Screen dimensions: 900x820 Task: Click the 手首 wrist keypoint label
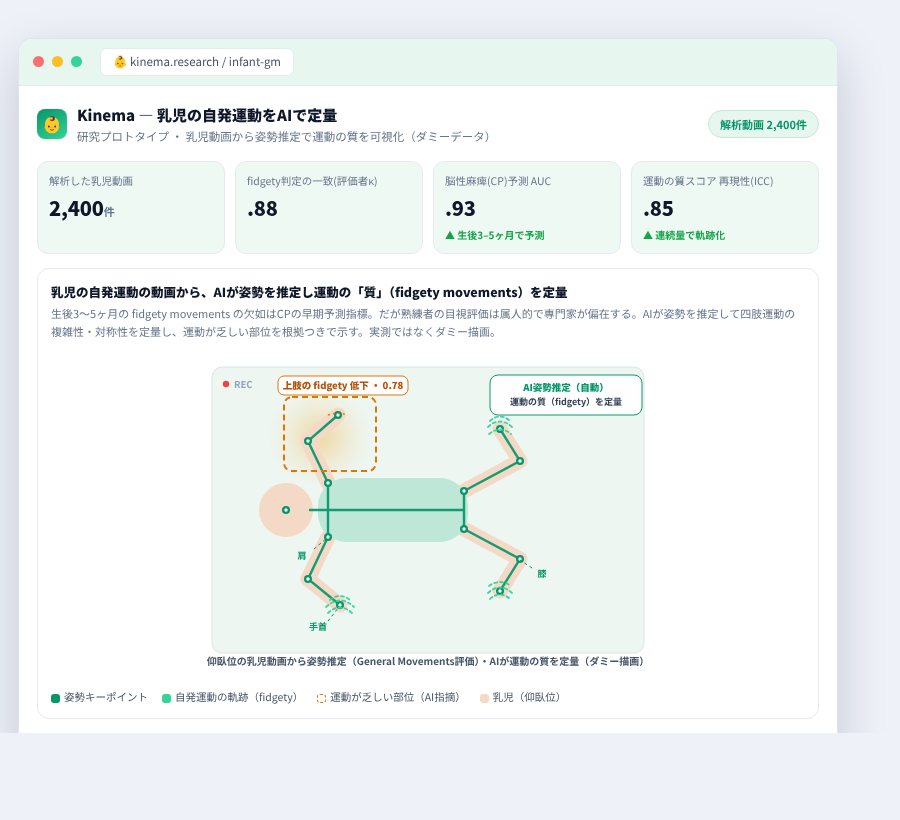(317, 627)
